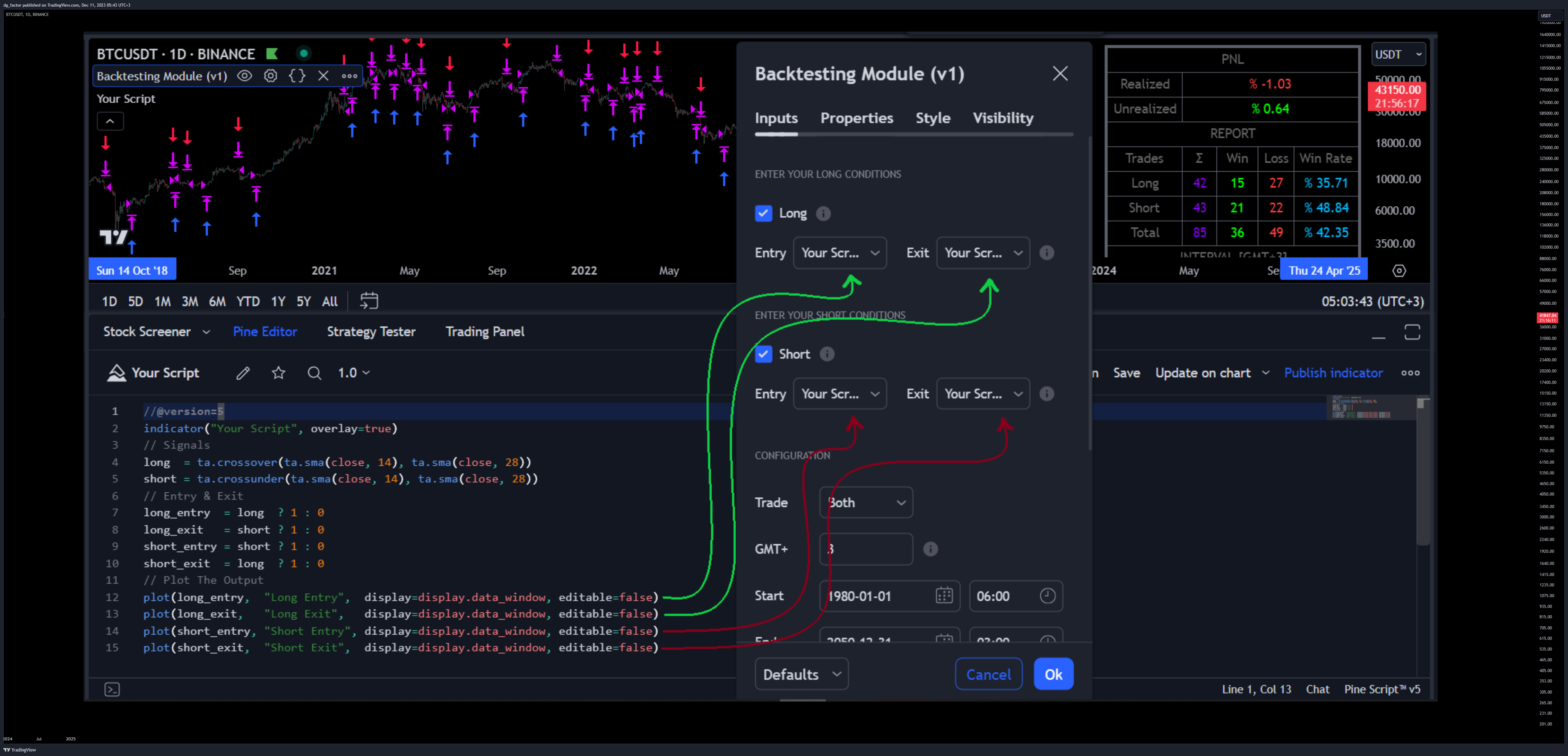This screenshot has width=1568, height=756.
Task: Switch to the Visibility tab
Action: (x=1003, y=118)
